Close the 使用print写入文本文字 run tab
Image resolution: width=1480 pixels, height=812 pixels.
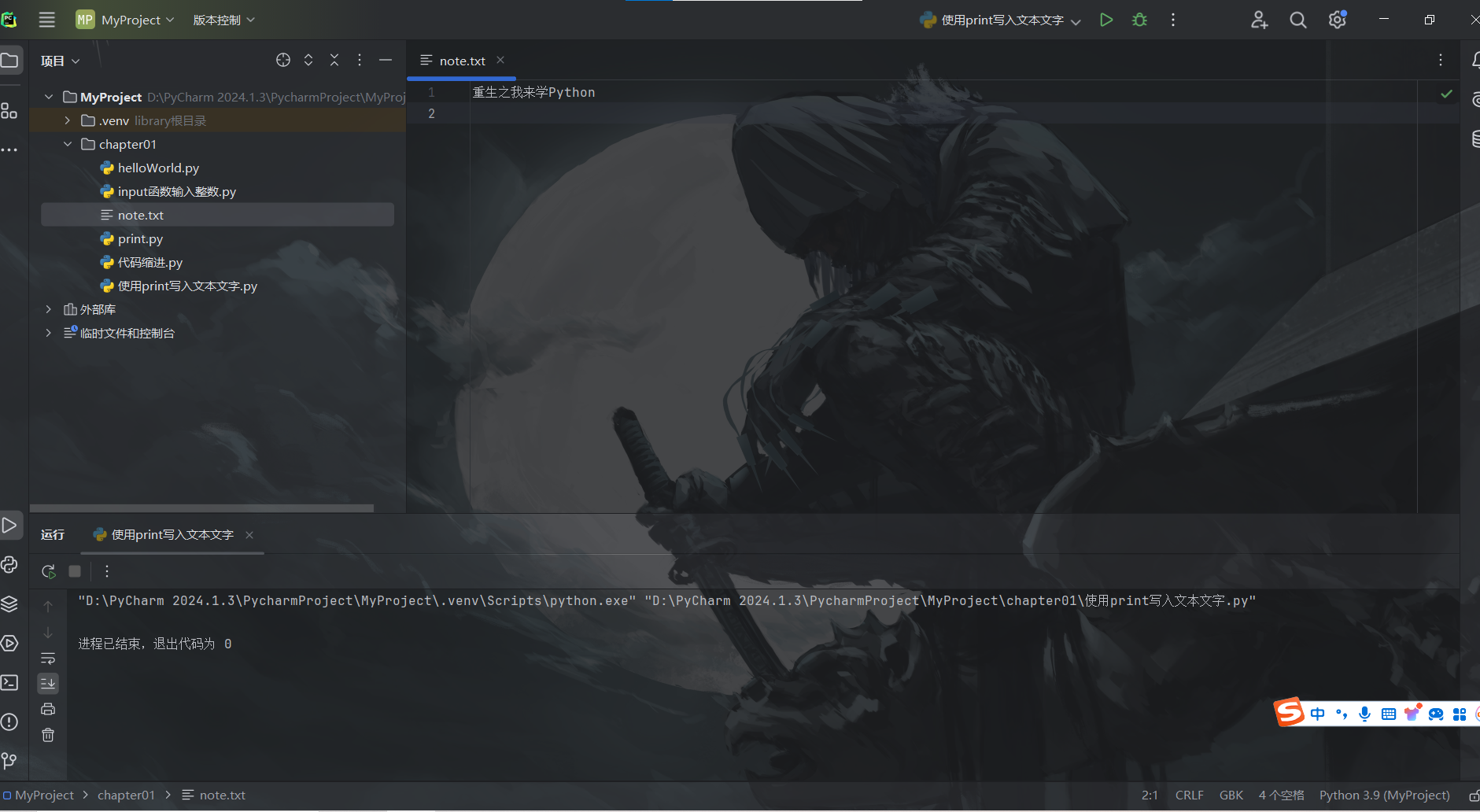(x=249, y=535)
